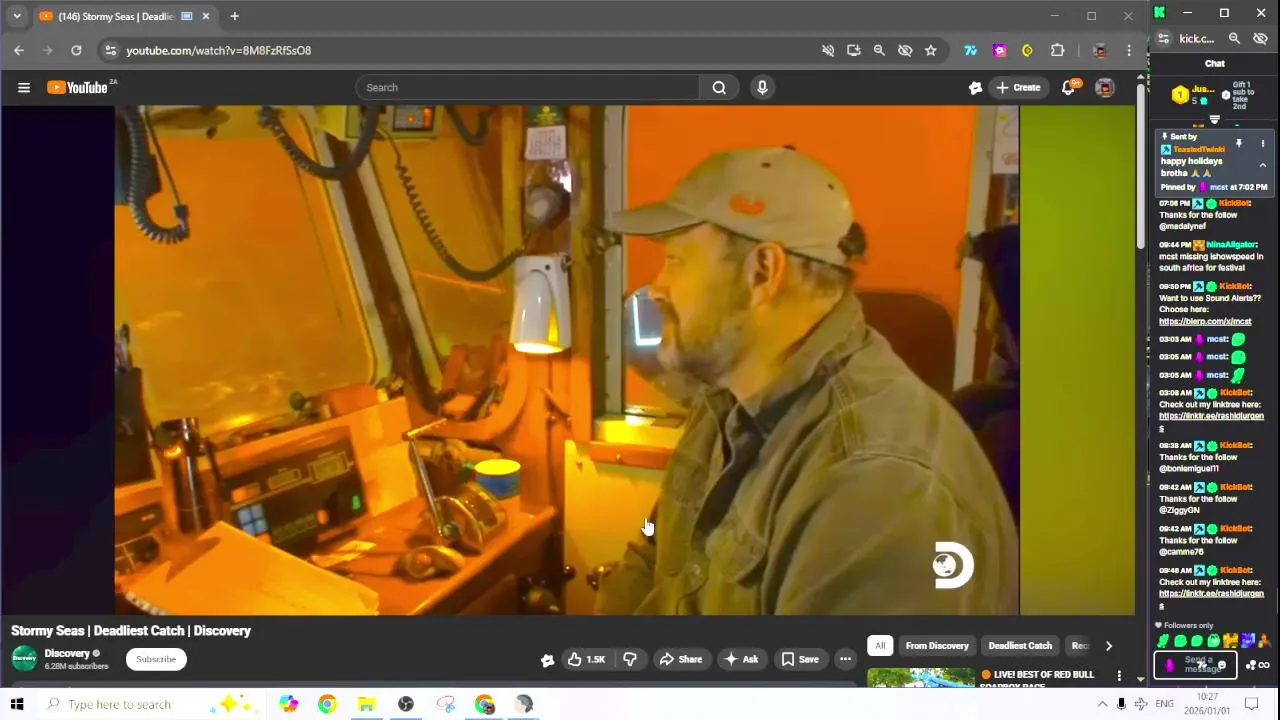Open File Explorer from taskbar
The width and height of the screenshot is (1280, 720).
click(366, 704)
